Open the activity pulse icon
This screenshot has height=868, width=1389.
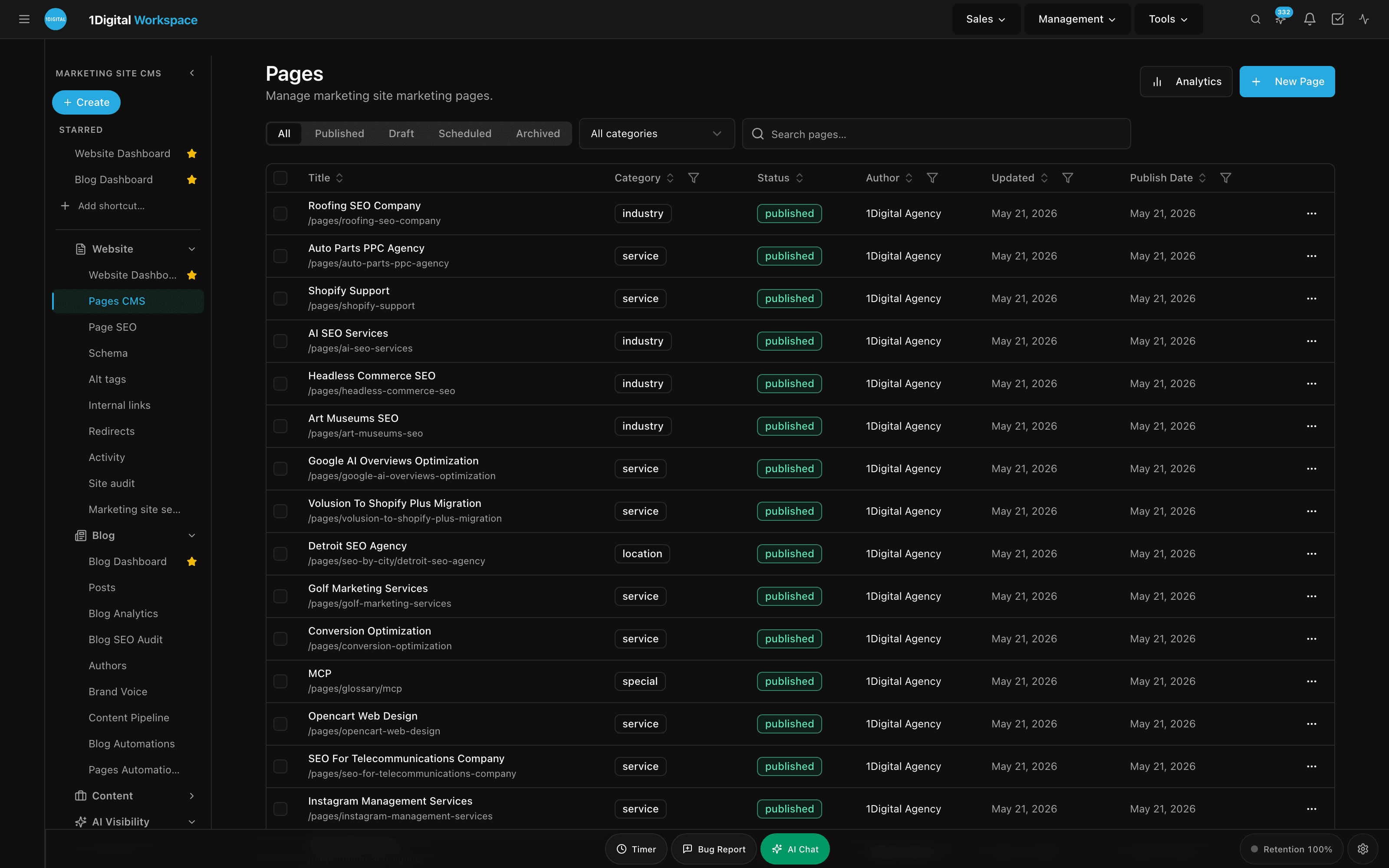(x=1364, y=19)
